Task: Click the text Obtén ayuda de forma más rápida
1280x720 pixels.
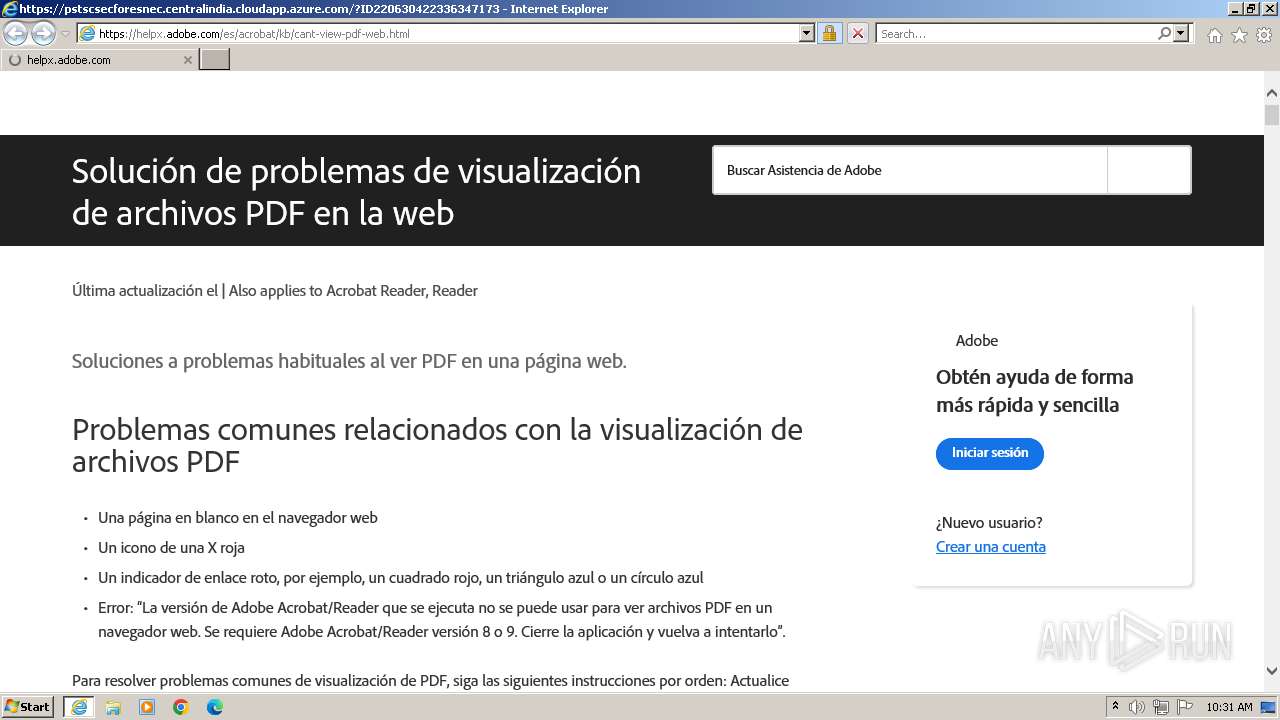Action: tap(1035, 391)
